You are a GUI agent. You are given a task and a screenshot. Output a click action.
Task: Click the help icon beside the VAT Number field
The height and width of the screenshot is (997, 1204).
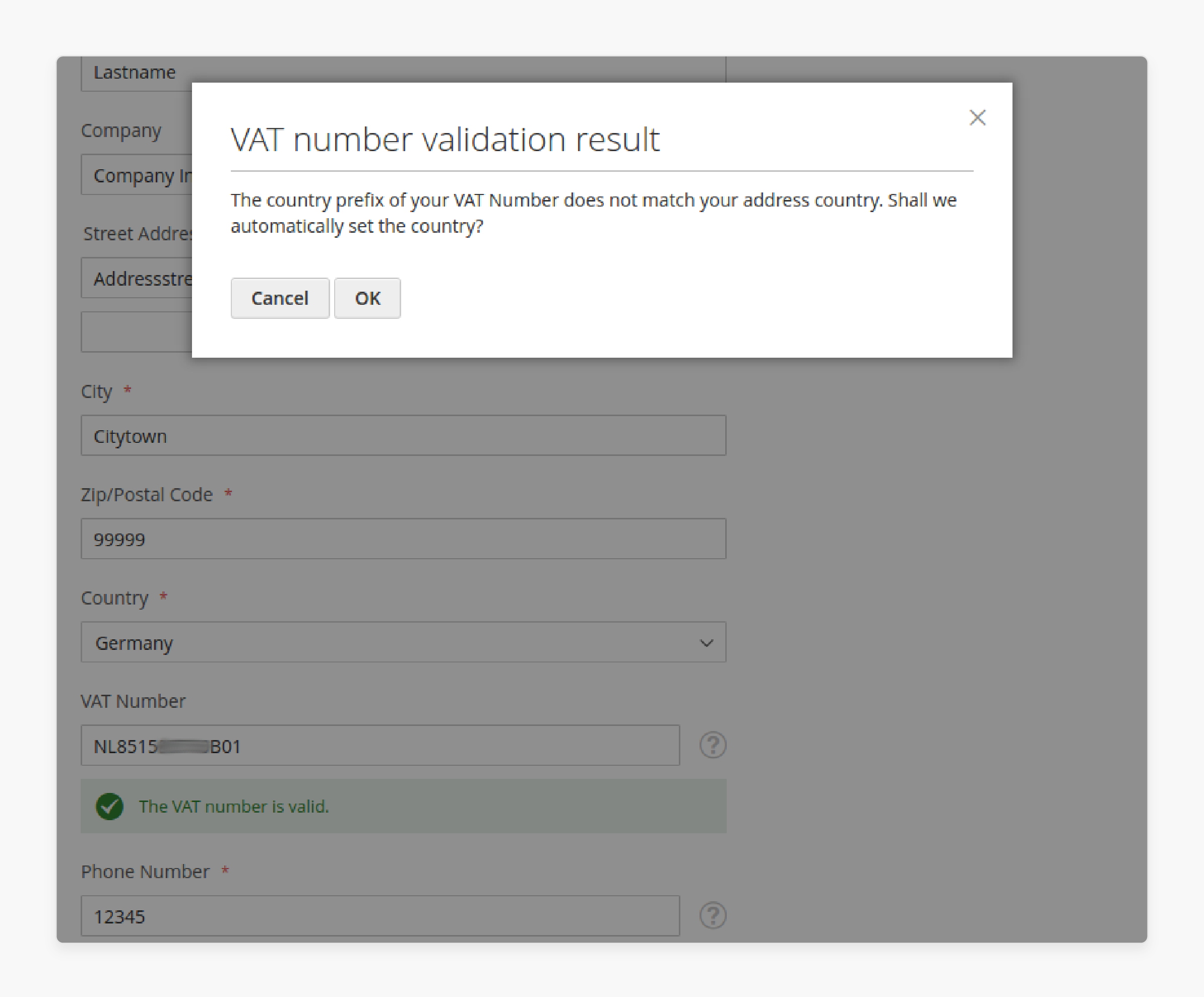click(x=713, y=745)
